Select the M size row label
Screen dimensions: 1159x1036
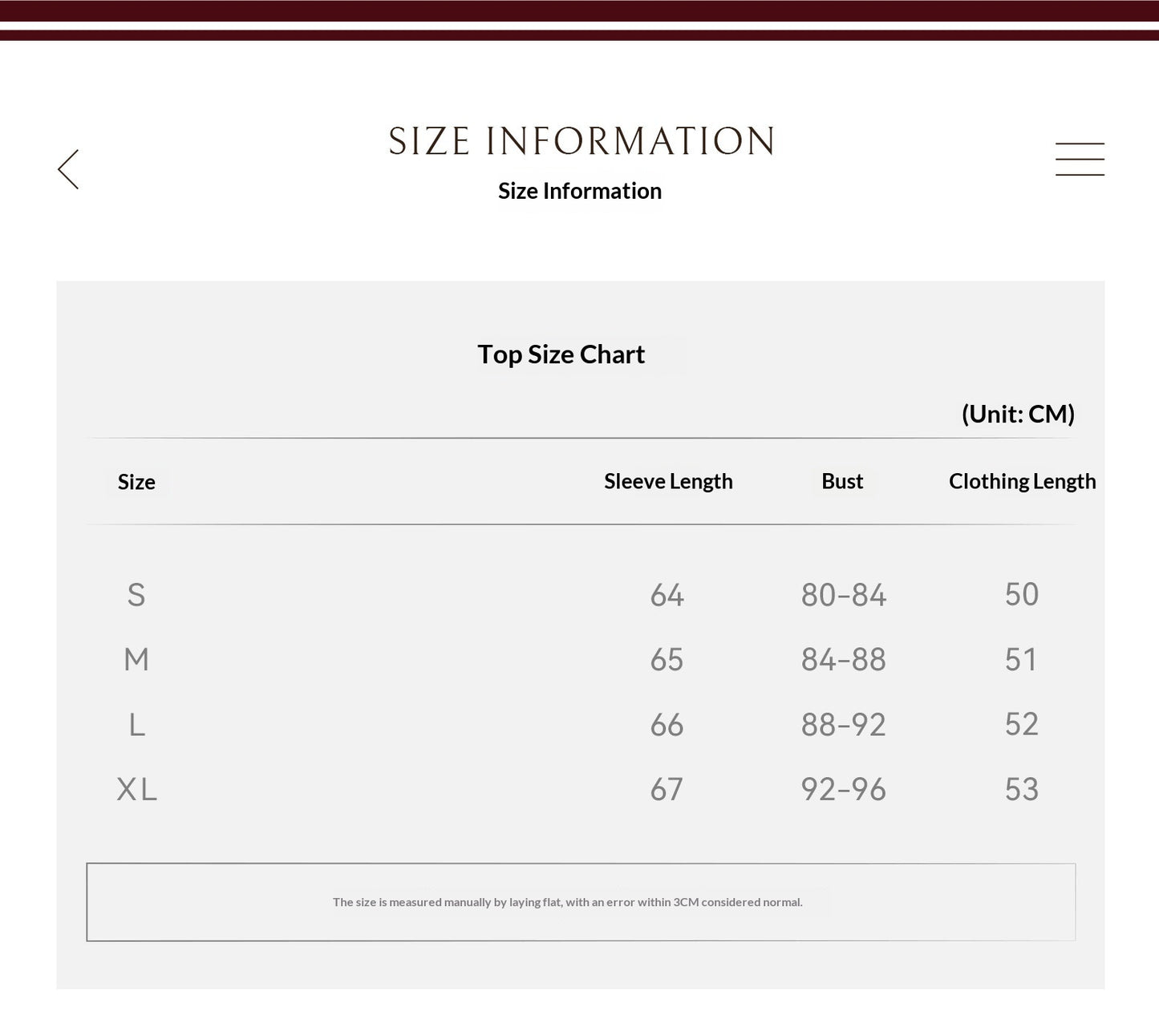point(136,660)
